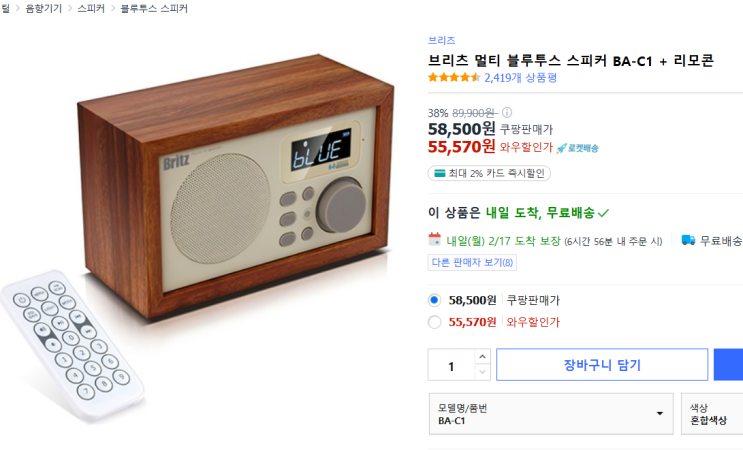Click the star rating icons

(x=454, y=77)
